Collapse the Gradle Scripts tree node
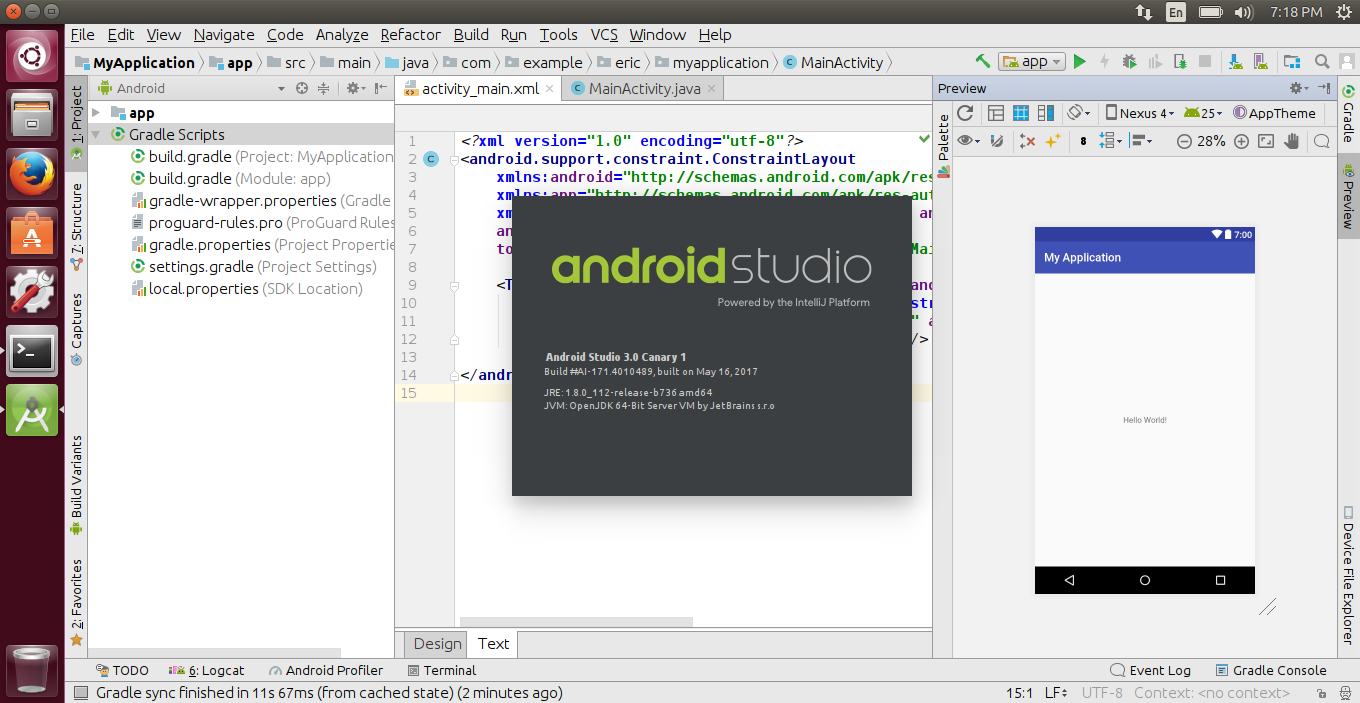The width and height of the screenshot is (1360, 703). [x=97, y=134]
